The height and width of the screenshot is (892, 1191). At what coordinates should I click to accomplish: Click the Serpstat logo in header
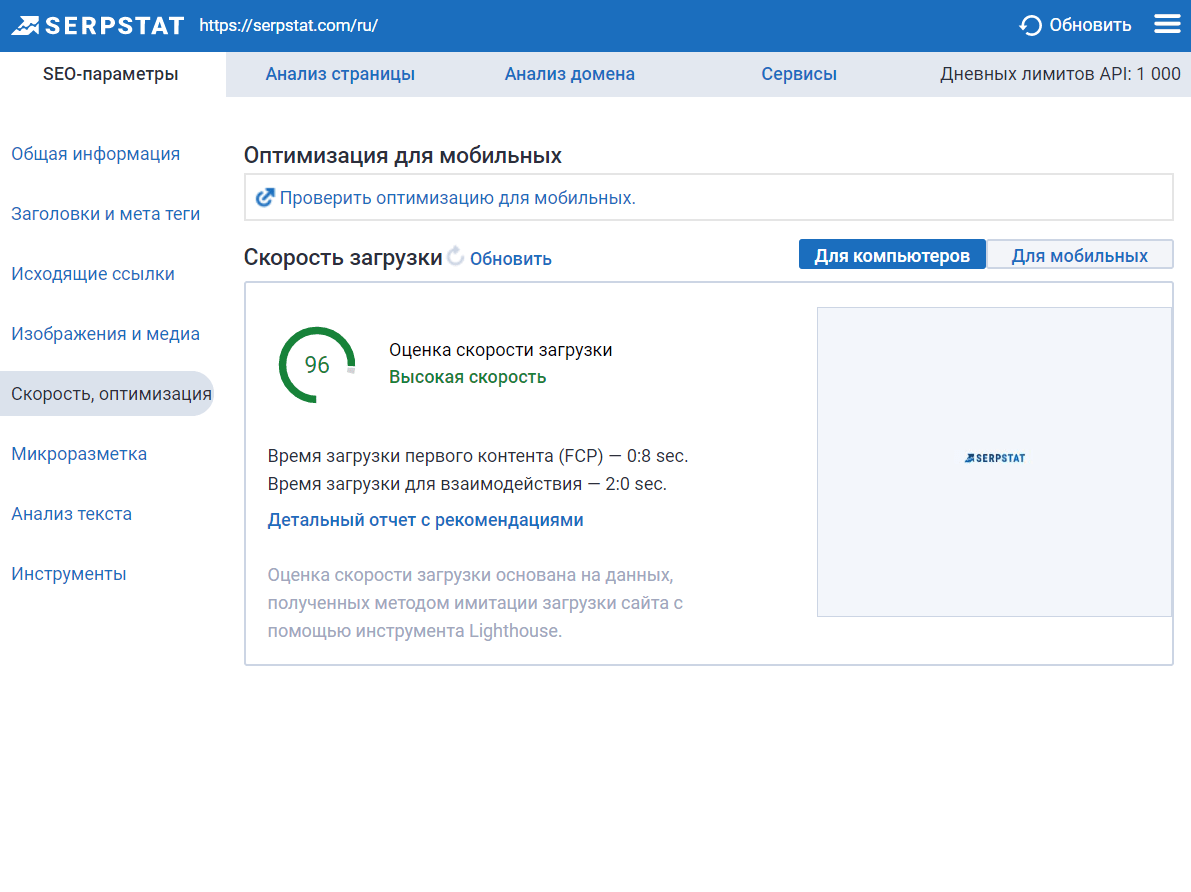pos(98,25)
